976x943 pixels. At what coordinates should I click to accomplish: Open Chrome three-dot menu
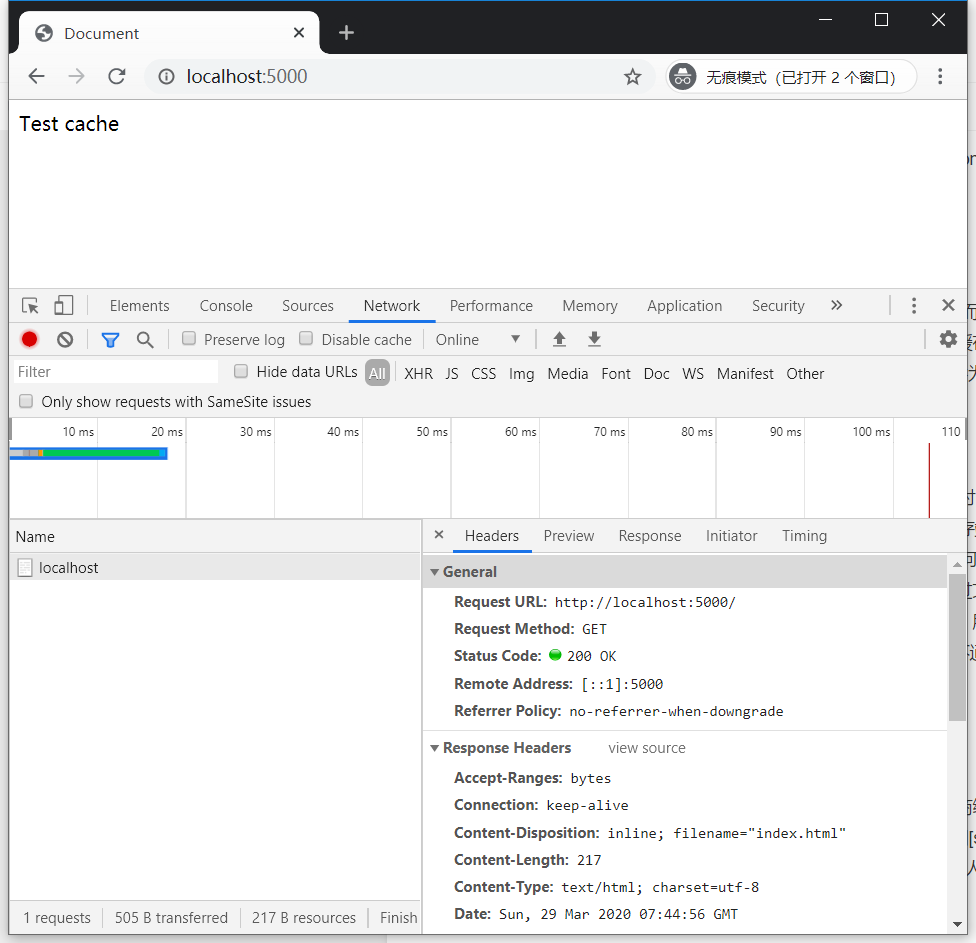click(x=940, y=77)
